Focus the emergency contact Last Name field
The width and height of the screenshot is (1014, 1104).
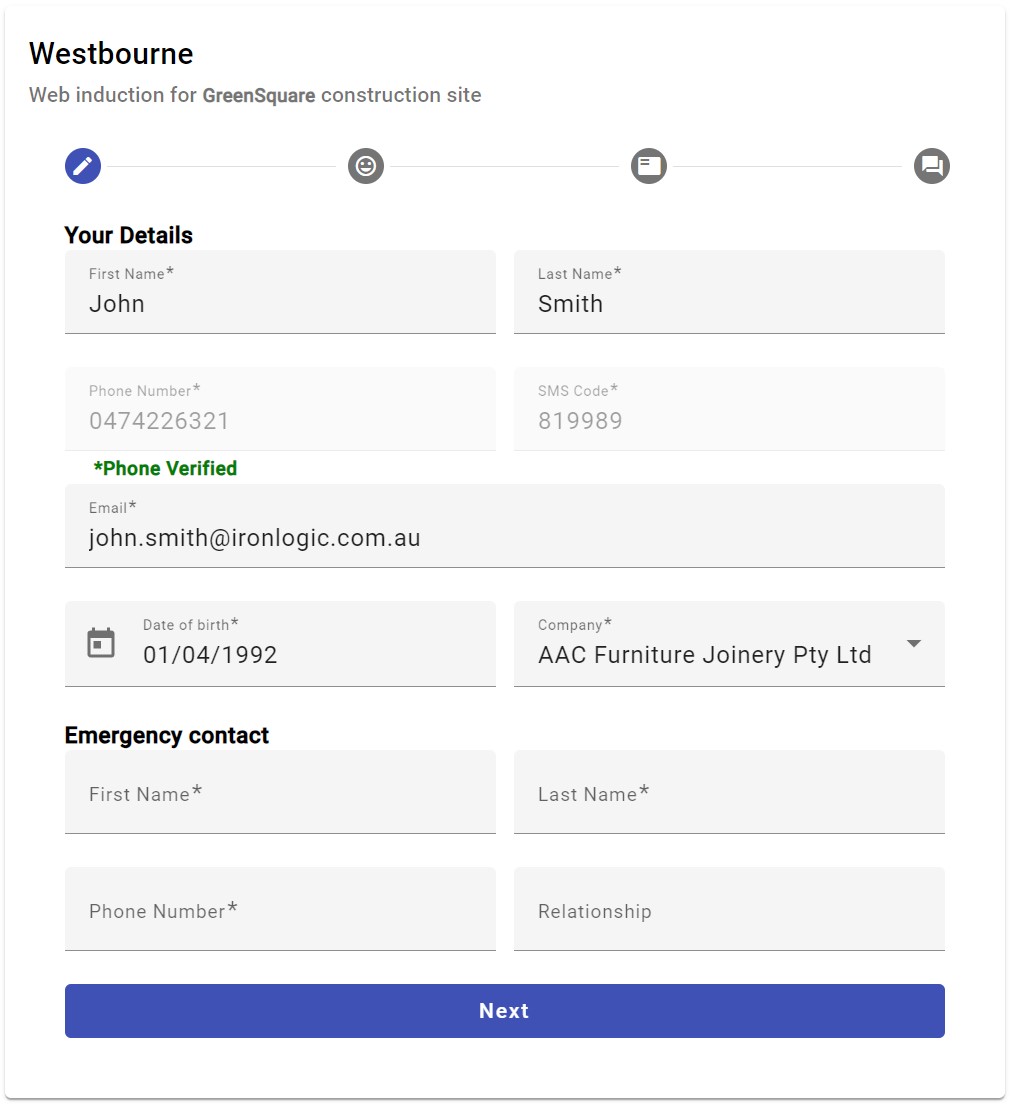[x=729, y=793]
